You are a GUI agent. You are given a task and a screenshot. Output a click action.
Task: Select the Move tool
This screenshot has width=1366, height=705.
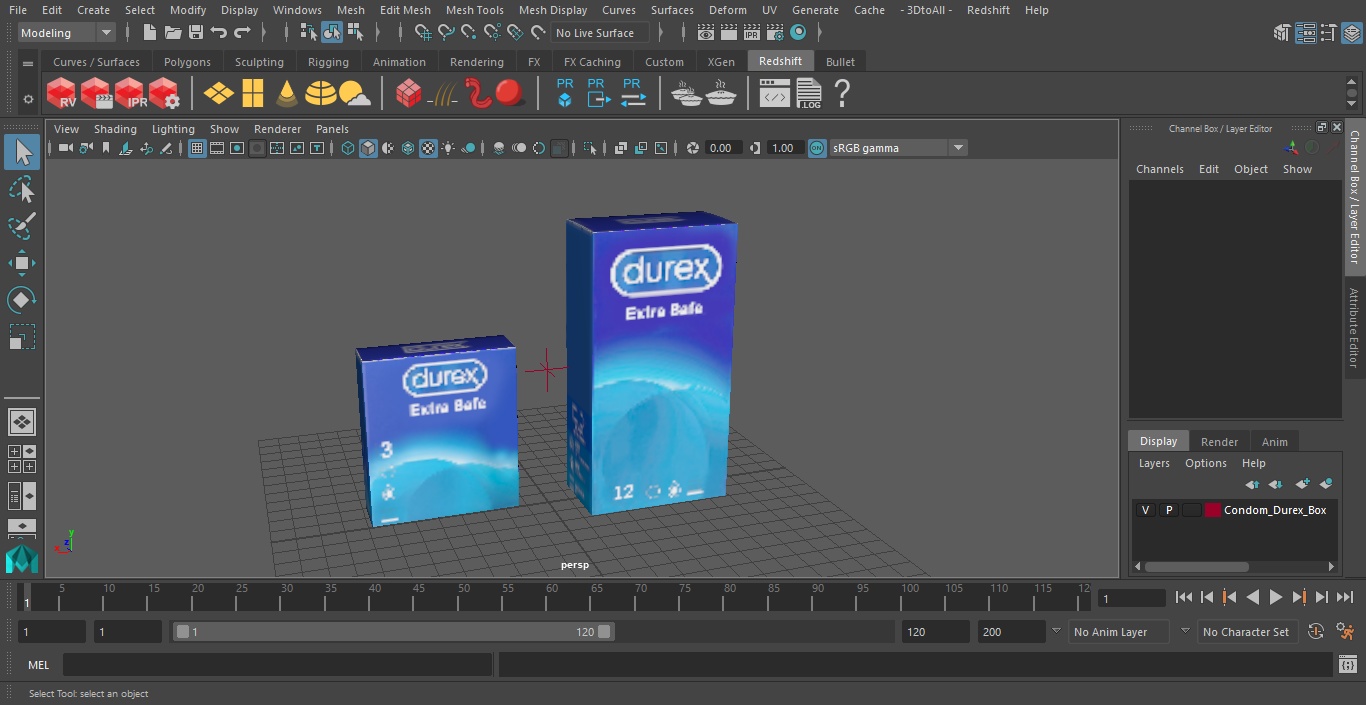pos(21,263)
